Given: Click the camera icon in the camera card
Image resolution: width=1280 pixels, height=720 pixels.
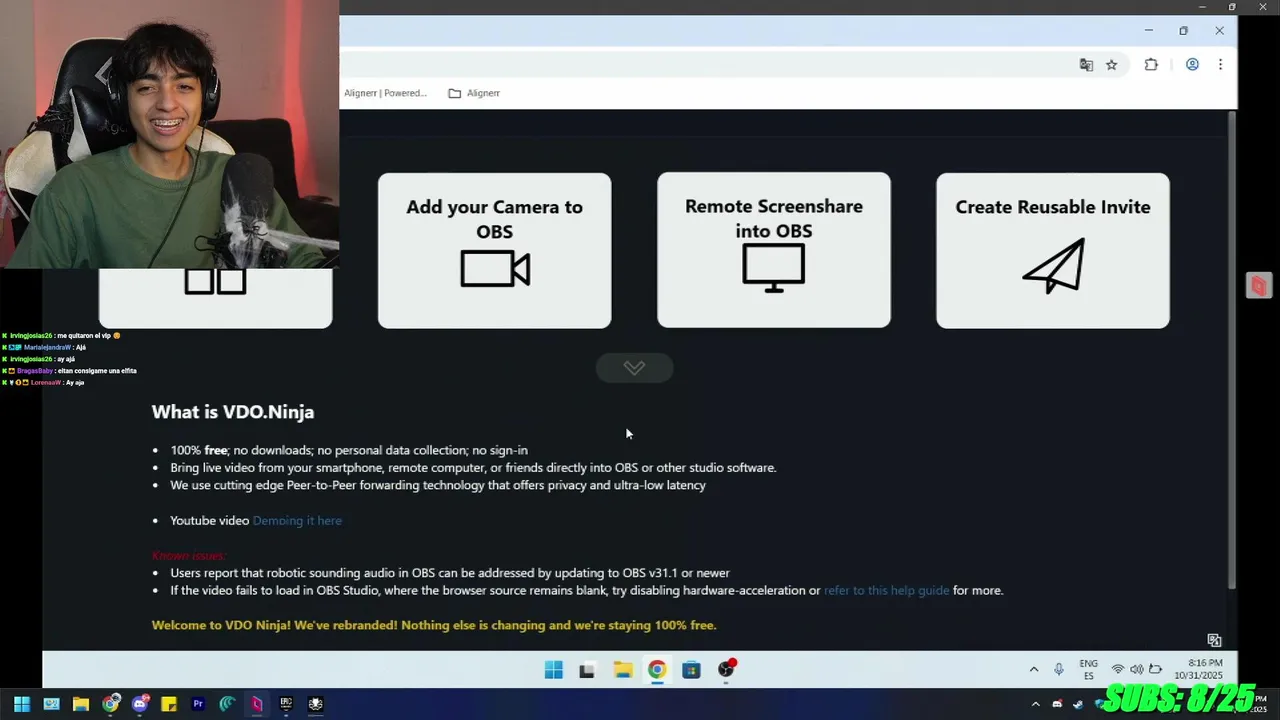Looking at the screenshot, I should [495, 269].
